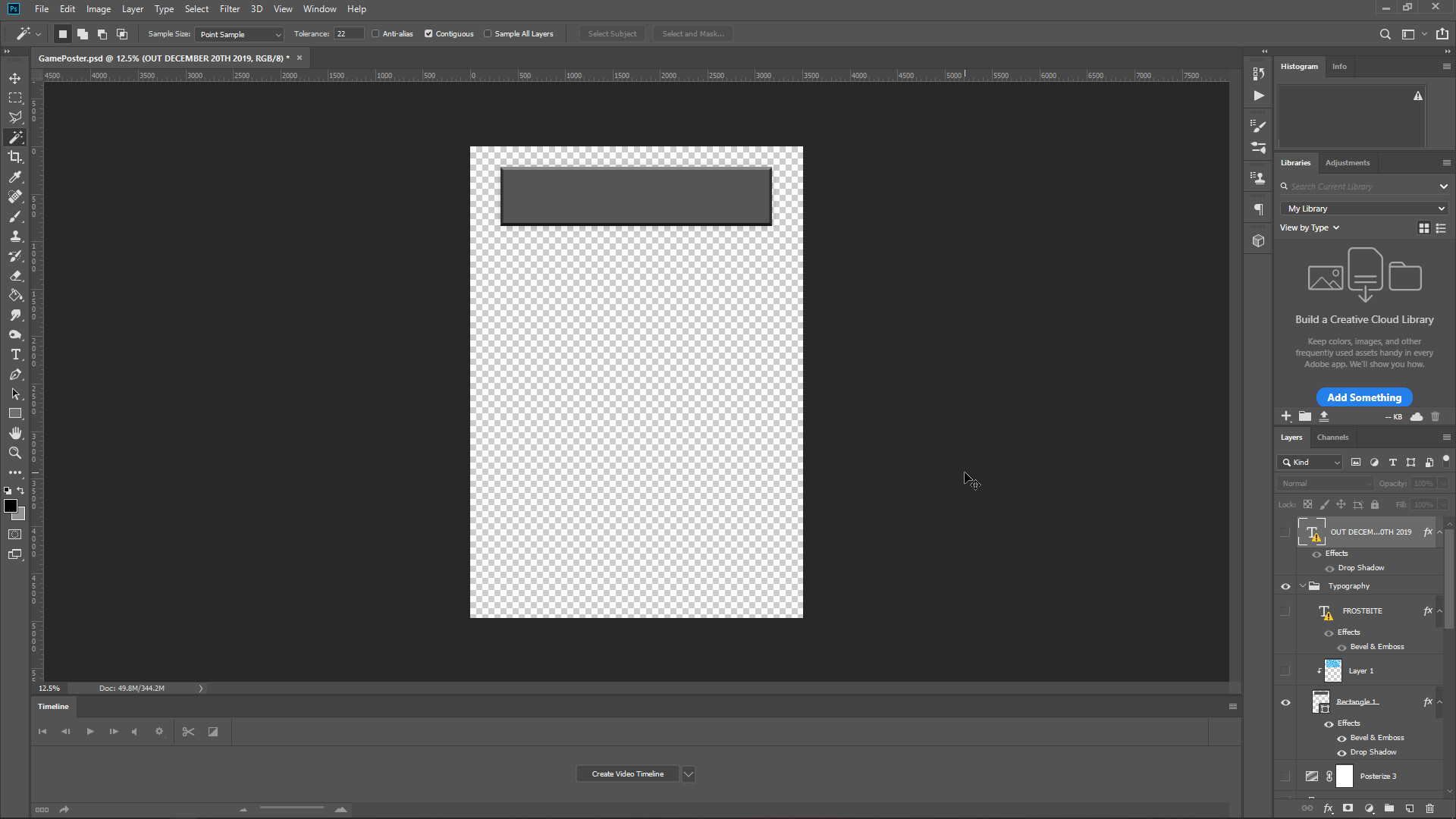The image size is (1456, 819).
Task: Click the split at playhead scissors icon
Action: point(188,732)
